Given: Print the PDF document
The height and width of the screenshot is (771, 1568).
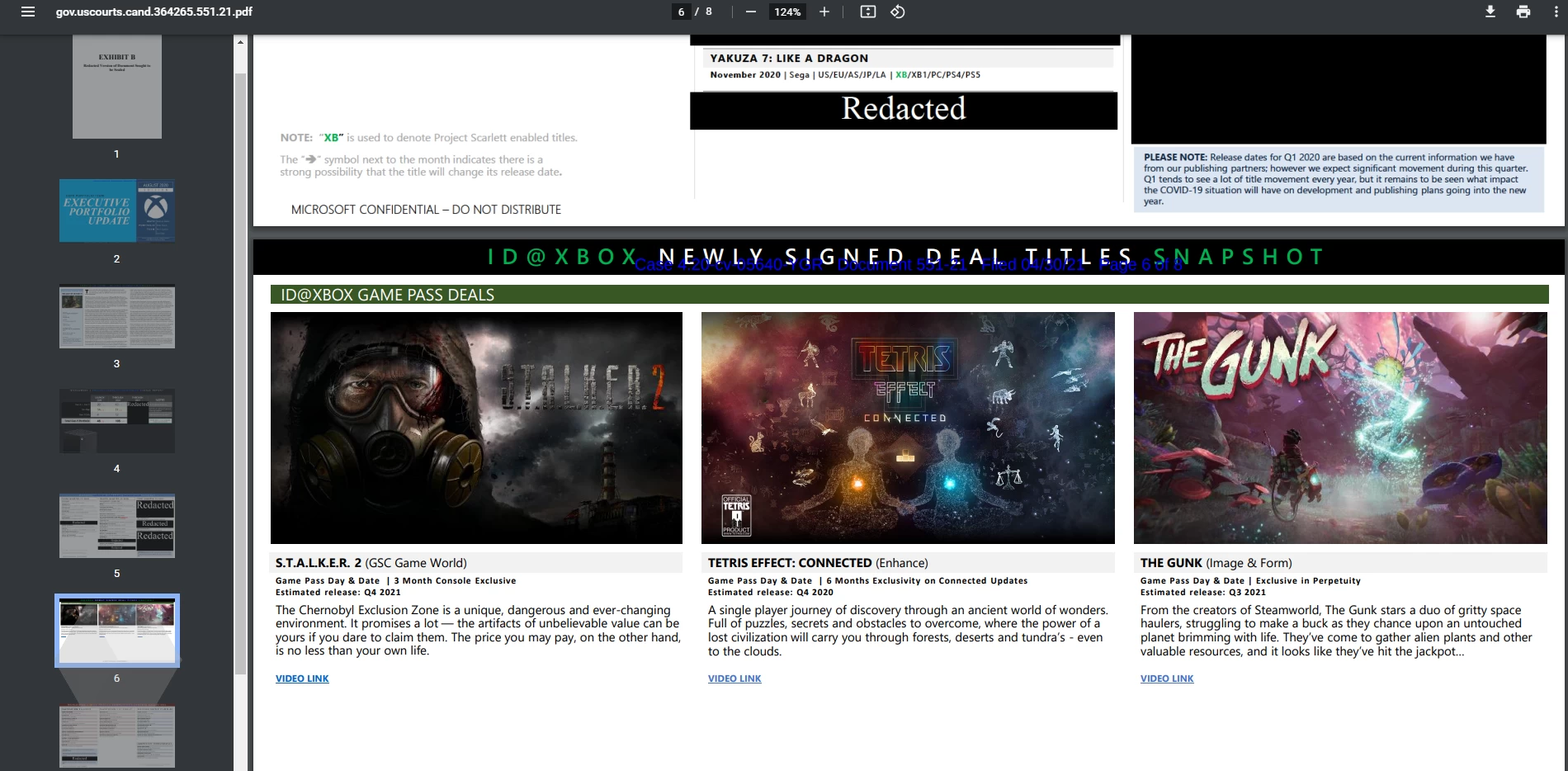Looking at the screenshot, I should click(x=1523, y=12).
